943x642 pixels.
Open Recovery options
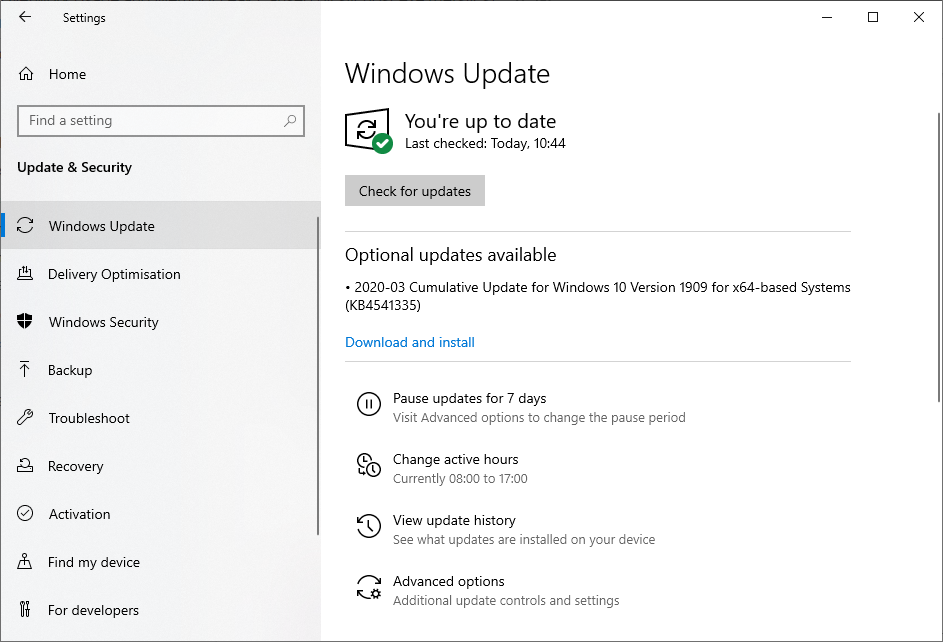click(161, 466)
